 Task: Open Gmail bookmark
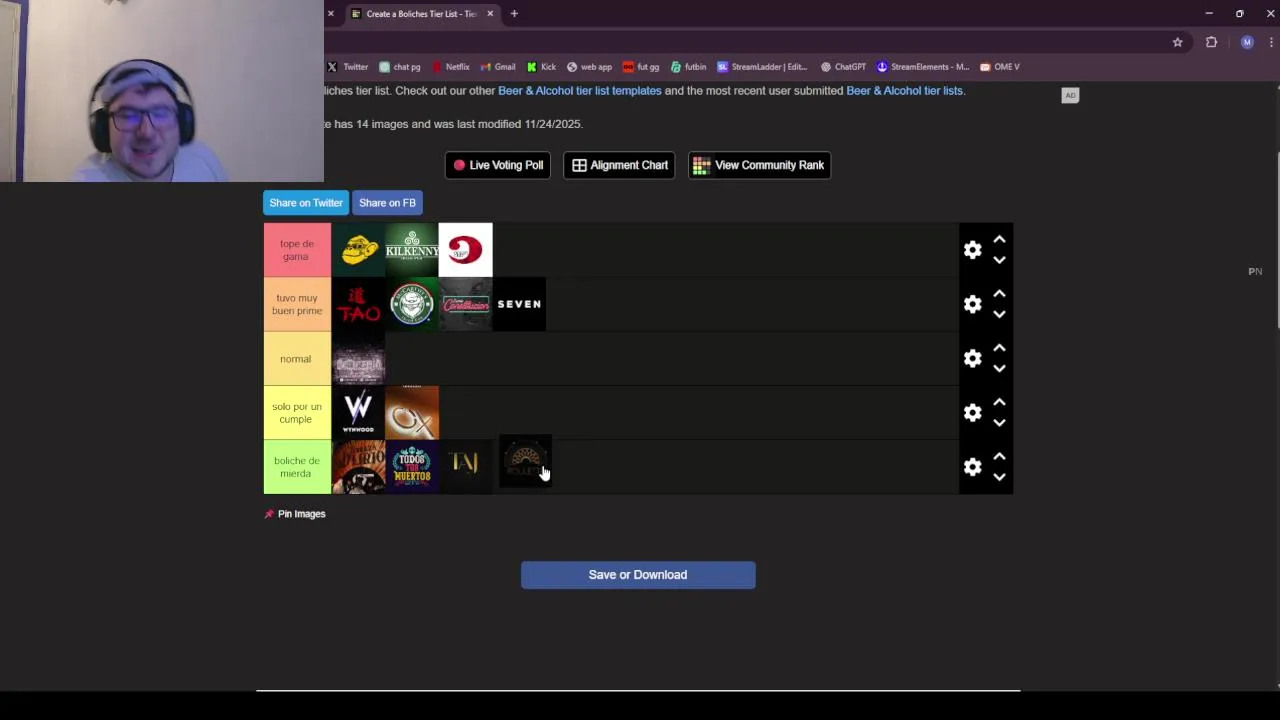(x=498, y=67)
